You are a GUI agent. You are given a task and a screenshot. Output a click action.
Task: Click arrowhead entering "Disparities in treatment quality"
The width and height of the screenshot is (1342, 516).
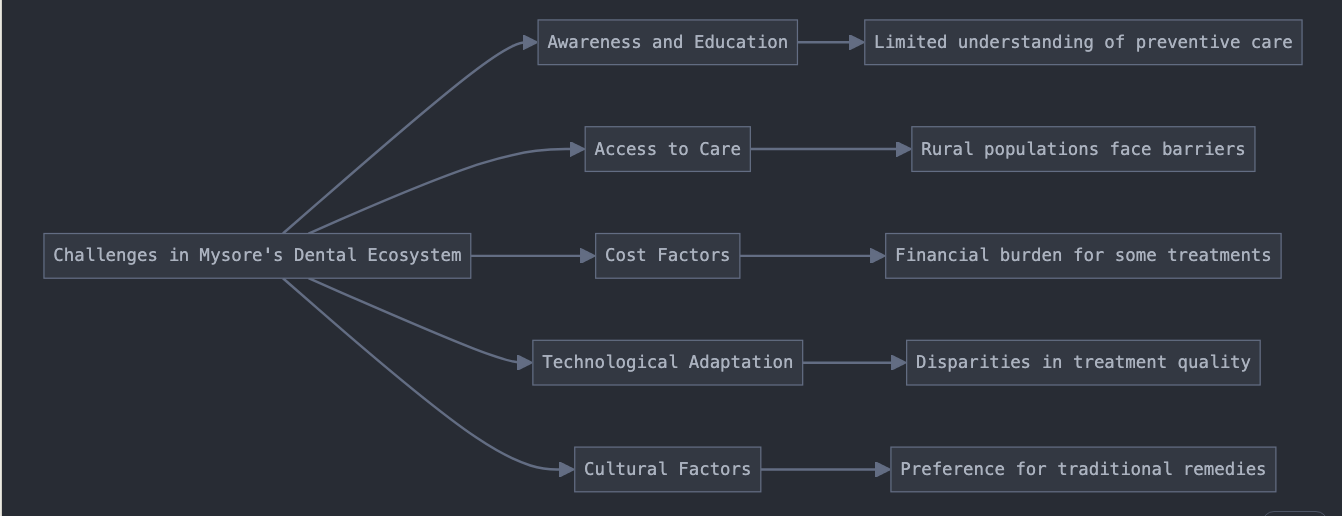click(x=898, y=362)
